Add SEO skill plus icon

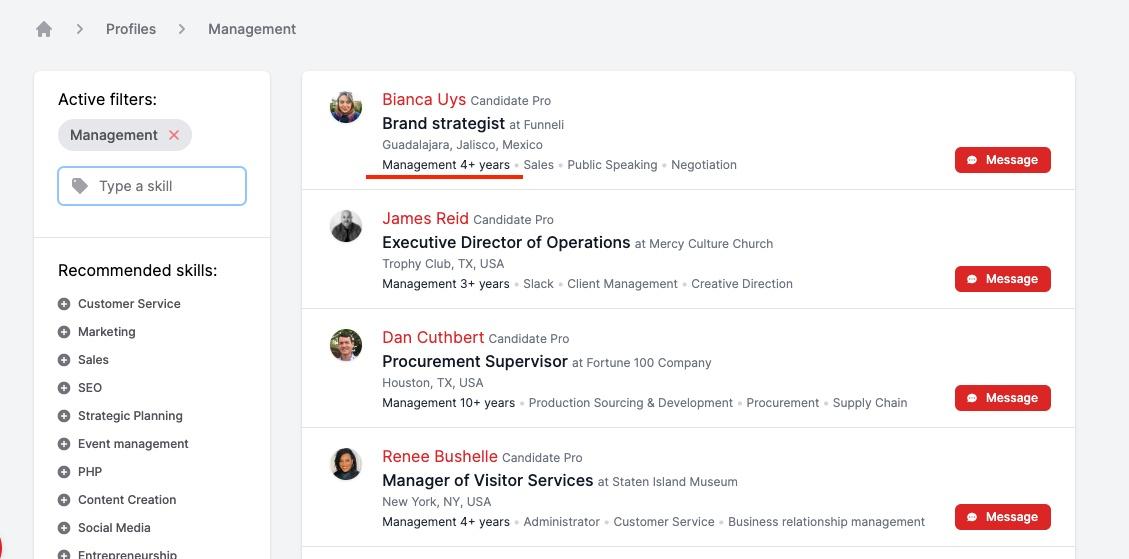(64, 388)
